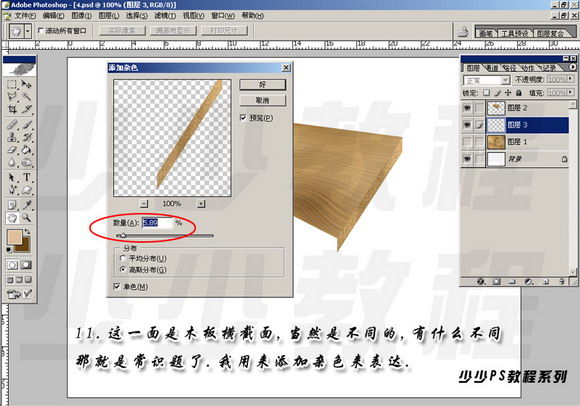Image resolution: width=580 pixels, height=406 pixels.
Task: Click the 取消 cancel button
Action: pos(263,101)
